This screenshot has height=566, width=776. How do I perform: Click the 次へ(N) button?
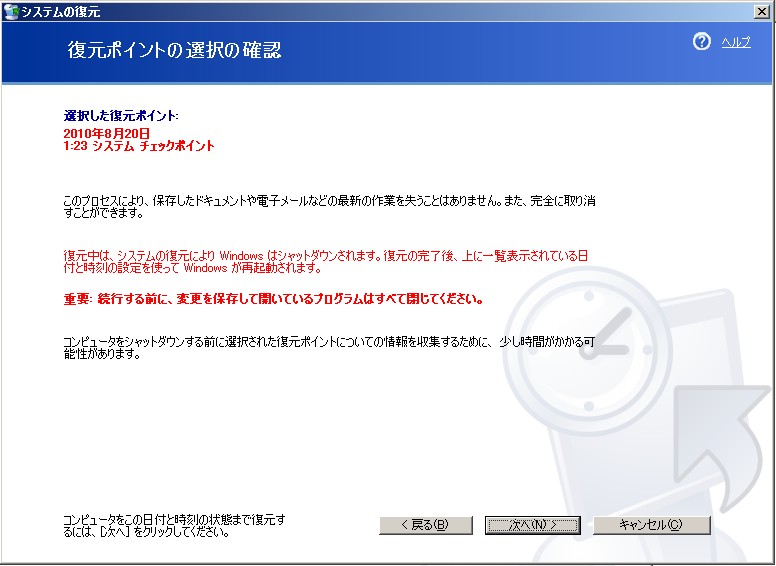[533, 525]
